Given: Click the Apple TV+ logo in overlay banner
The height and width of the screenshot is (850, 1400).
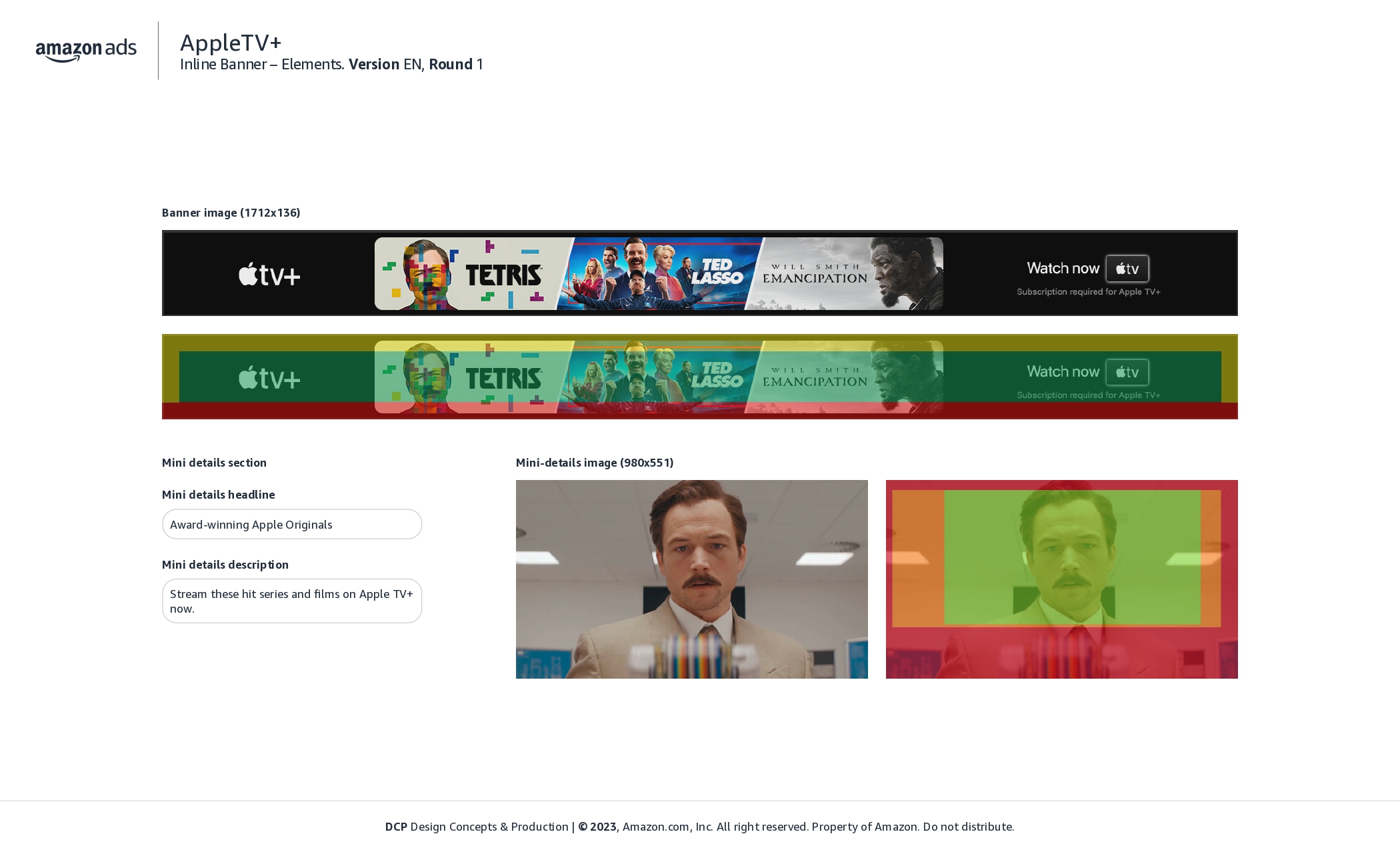Looking at the screenshot, I should [x=269, y=377].
